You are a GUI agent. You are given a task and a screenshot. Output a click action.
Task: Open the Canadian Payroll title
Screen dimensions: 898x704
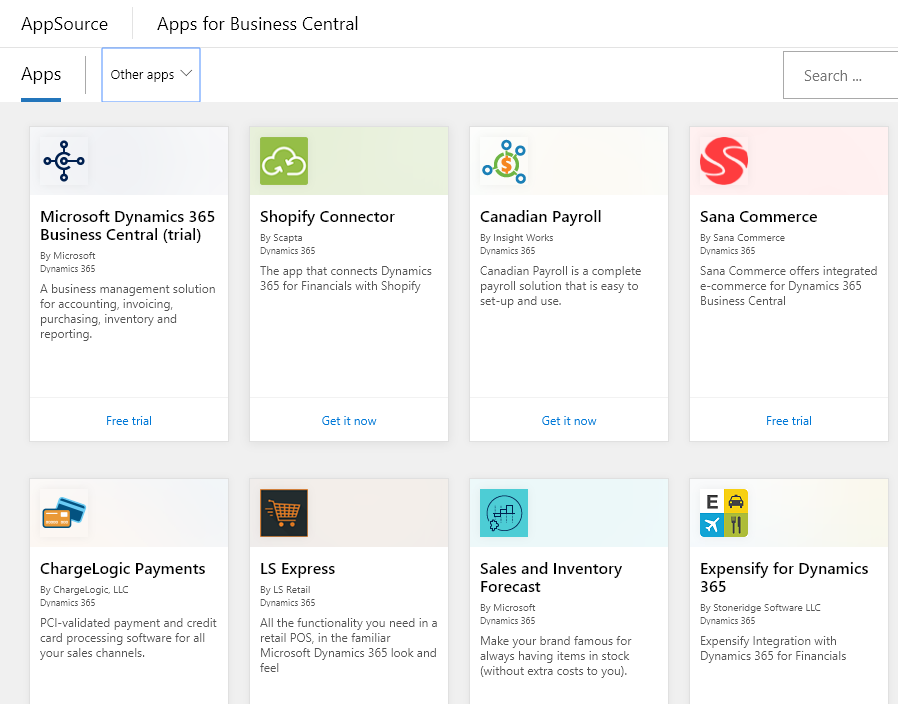click(x=541, y=217)
